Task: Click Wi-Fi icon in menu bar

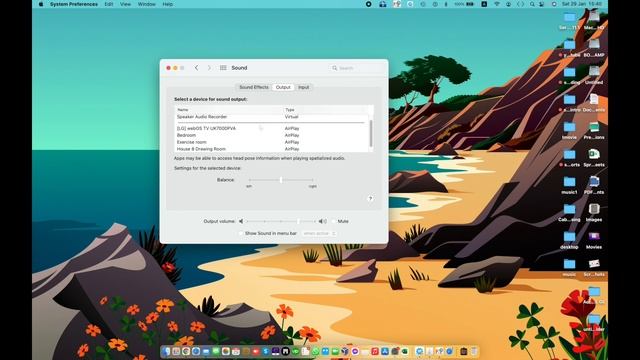Action: pyautogui.click(x=497, y=4)
